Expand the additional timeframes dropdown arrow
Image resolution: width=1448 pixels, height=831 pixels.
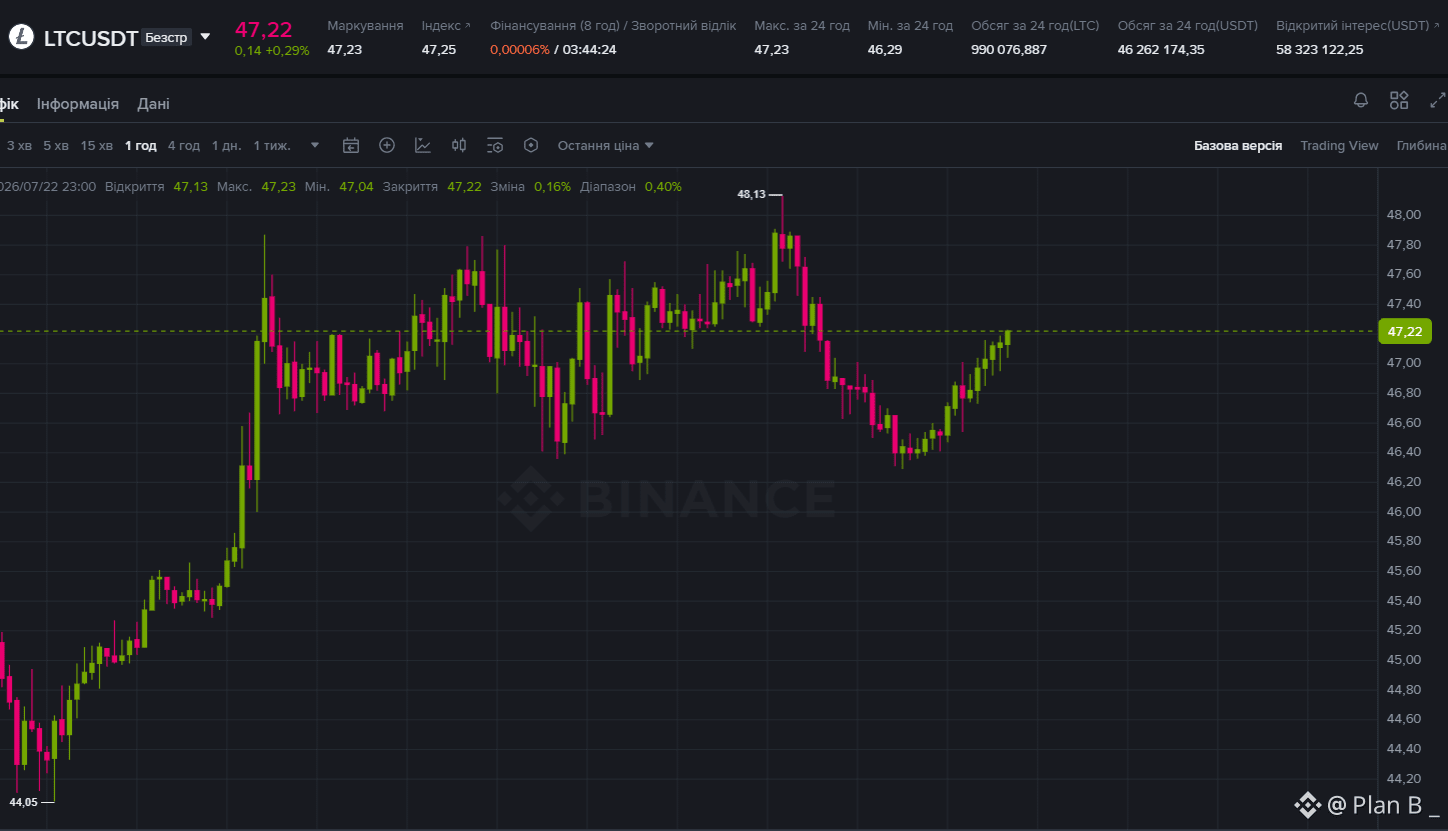[315, 145]
